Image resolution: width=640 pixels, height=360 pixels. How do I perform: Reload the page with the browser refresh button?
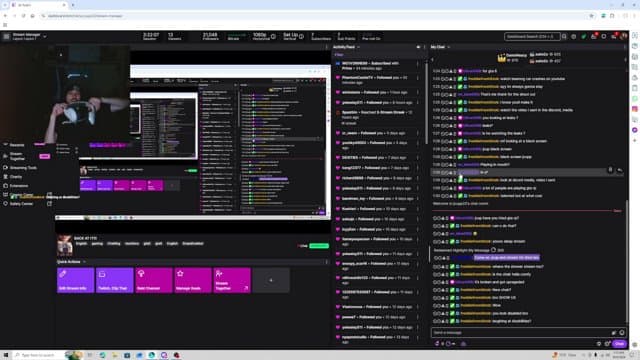[x=23, y=16]
